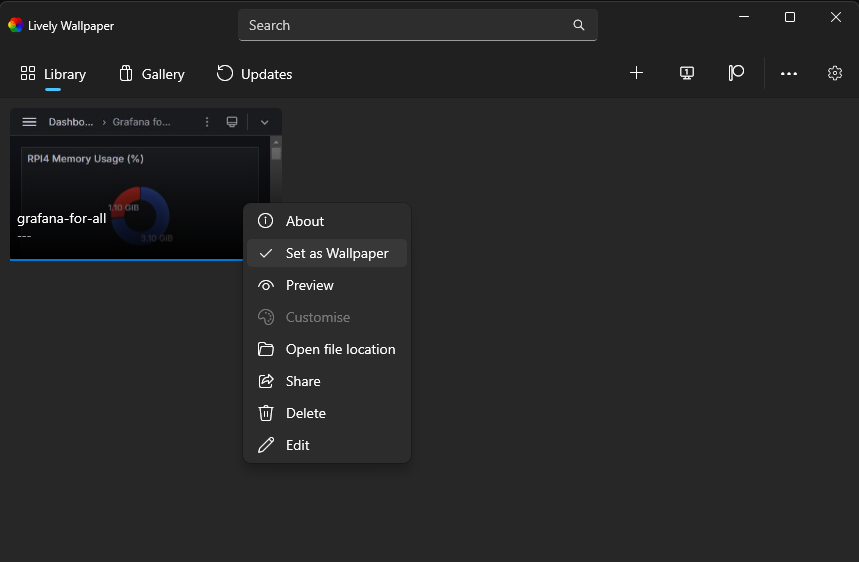
Task: Toggle the Set as Wallpaper option
Action: tap(327, 253)
